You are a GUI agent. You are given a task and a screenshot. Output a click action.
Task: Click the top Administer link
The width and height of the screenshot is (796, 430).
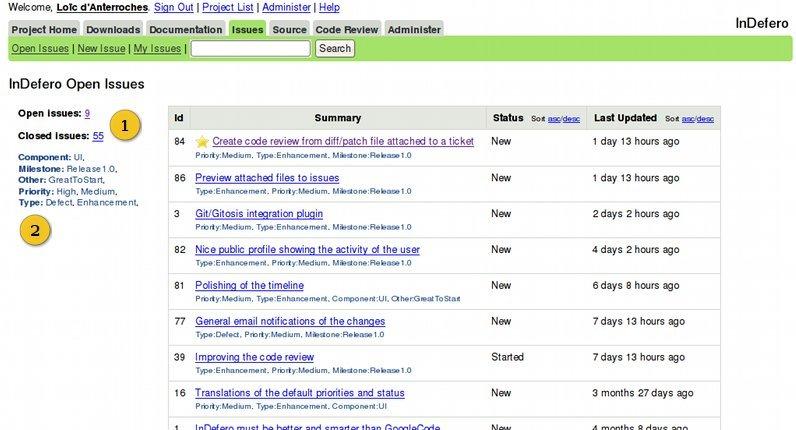tap(286, 7)
